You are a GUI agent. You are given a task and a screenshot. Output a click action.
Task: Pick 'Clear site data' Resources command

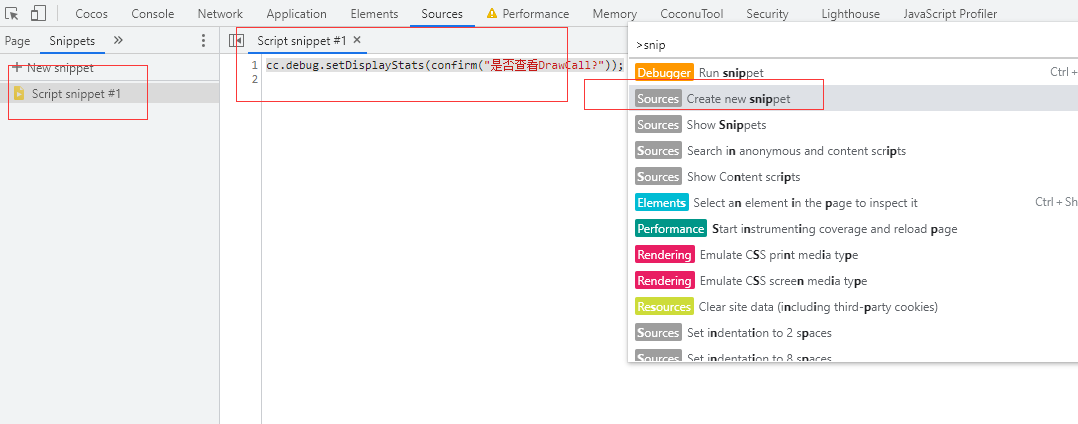pos(818,307)
